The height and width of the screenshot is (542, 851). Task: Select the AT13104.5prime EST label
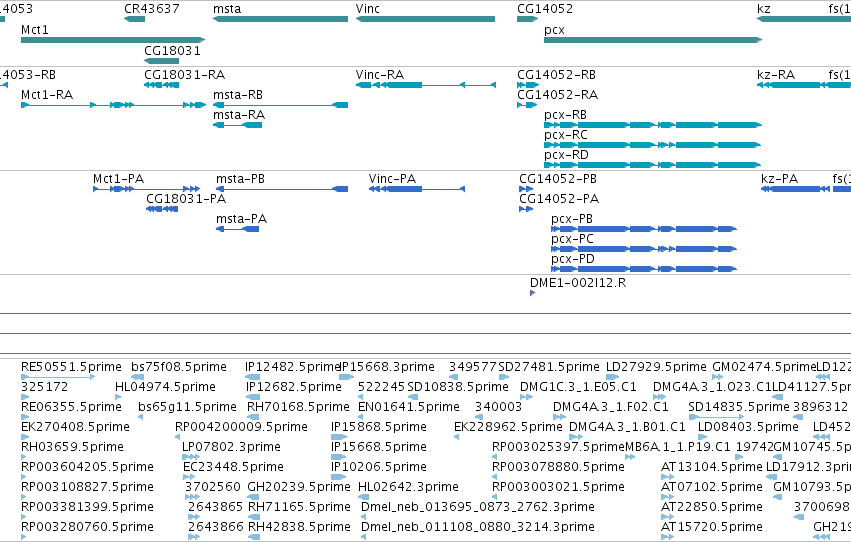coord(712,467)
